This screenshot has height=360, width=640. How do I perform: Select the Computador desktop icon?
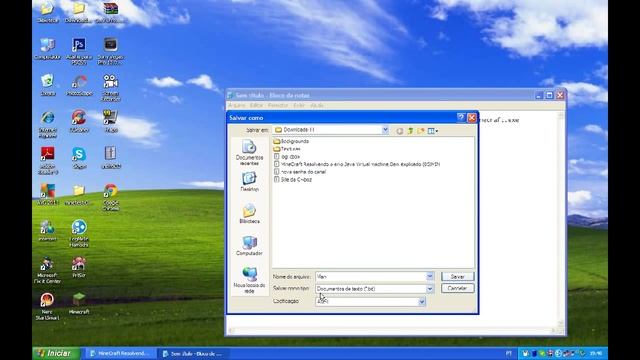(47, 49)
